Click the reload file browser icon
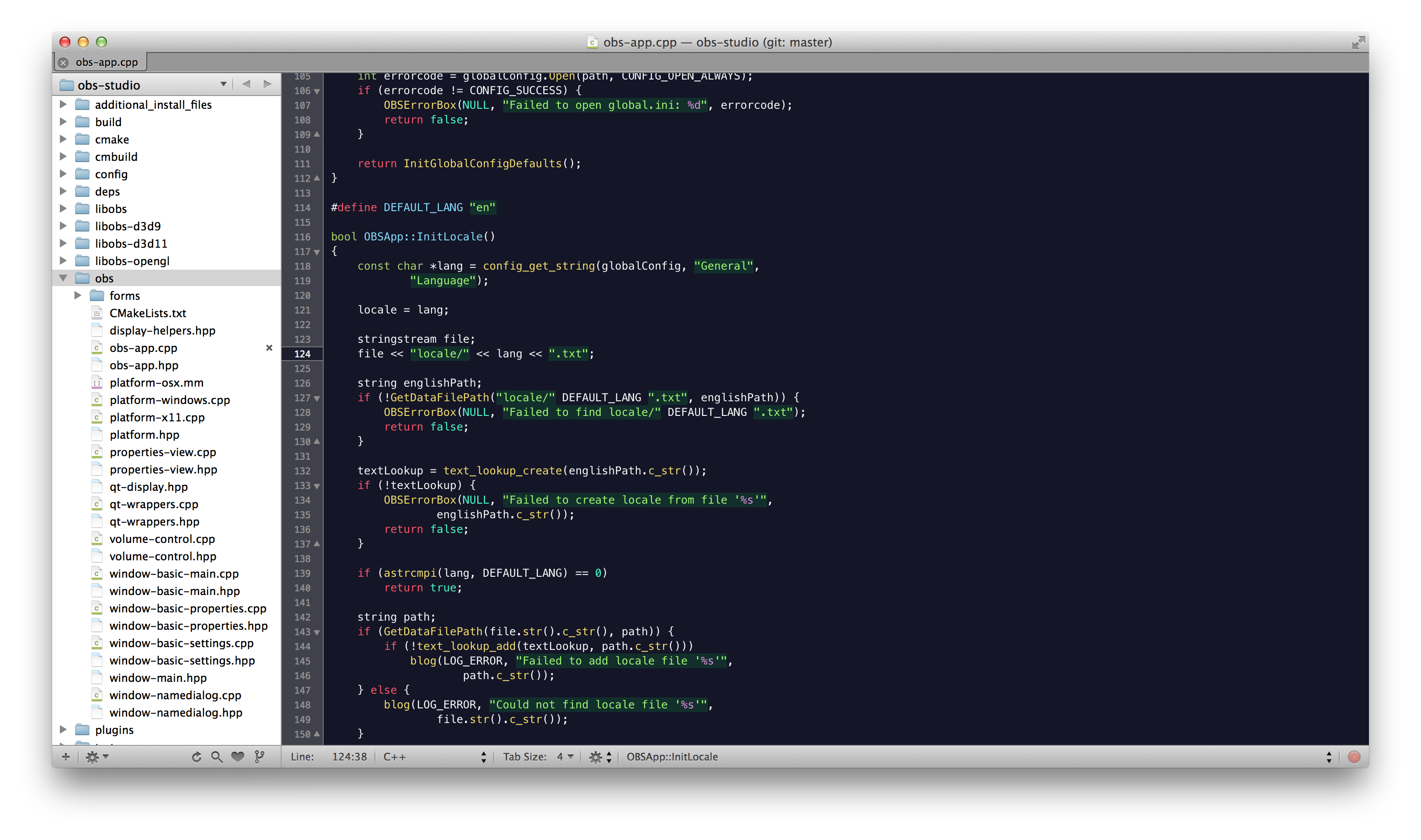1421x840 pixels. pyautogui.click(x=197, y=757)
